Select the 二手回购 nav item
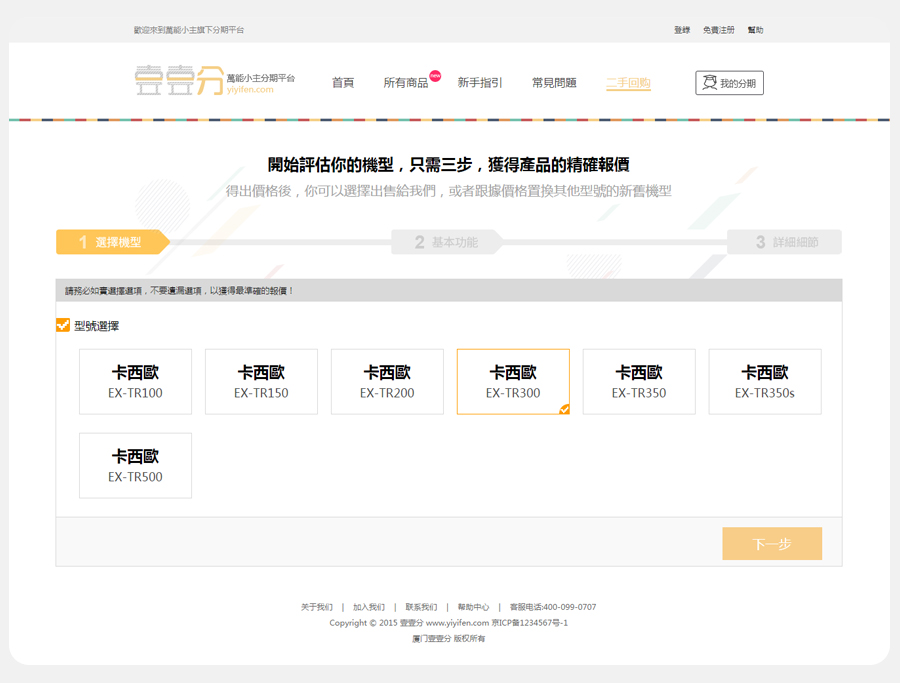900x683 pixels. coord(628,83)
